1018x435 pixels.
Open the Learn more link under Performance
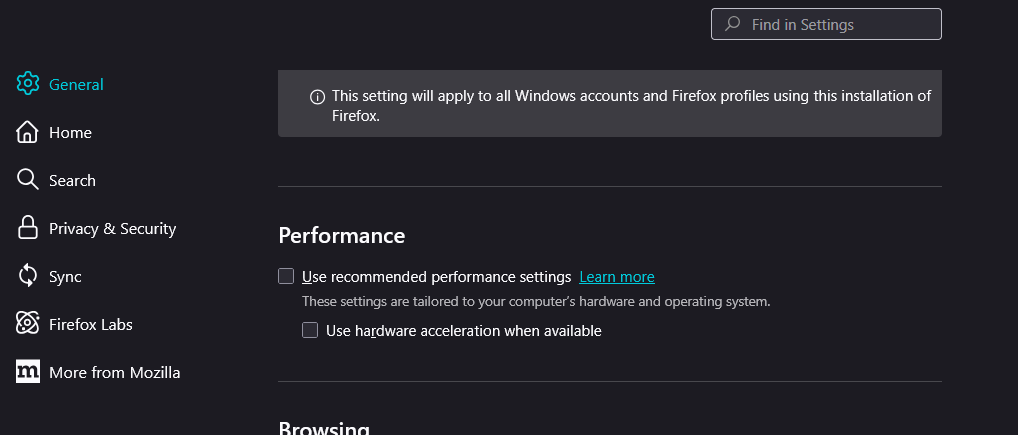pyautogui.click(x=616, y=277)
